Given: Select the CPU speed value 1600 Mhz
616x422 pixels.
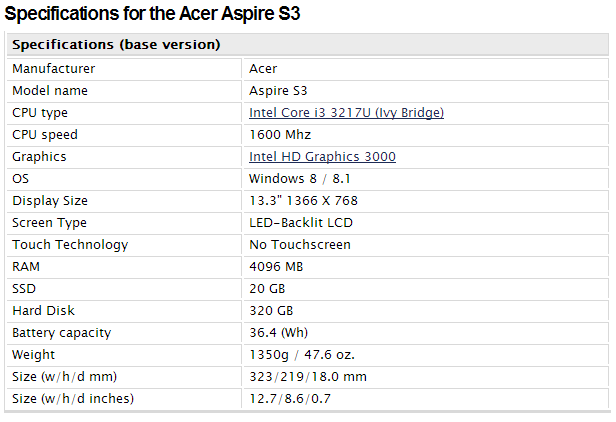Looking at the screenshot, I should pyautogui.click(x=280, y=135).
